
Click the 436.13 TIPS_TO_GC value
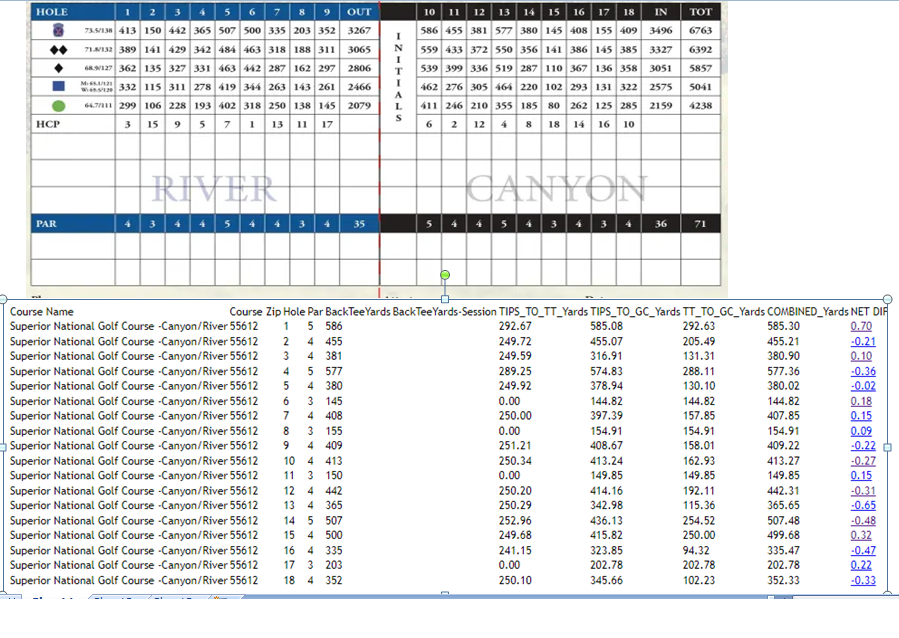[607, 520]
